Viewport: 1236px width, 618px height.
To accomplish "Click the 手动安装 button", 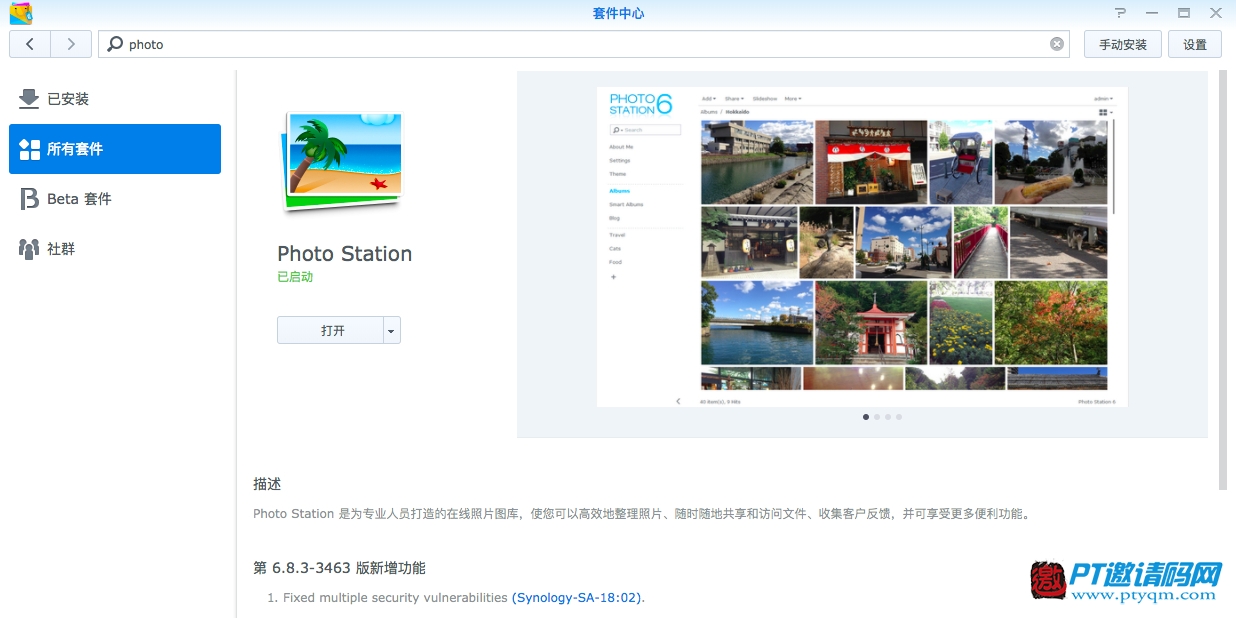I will (1123, 44).
